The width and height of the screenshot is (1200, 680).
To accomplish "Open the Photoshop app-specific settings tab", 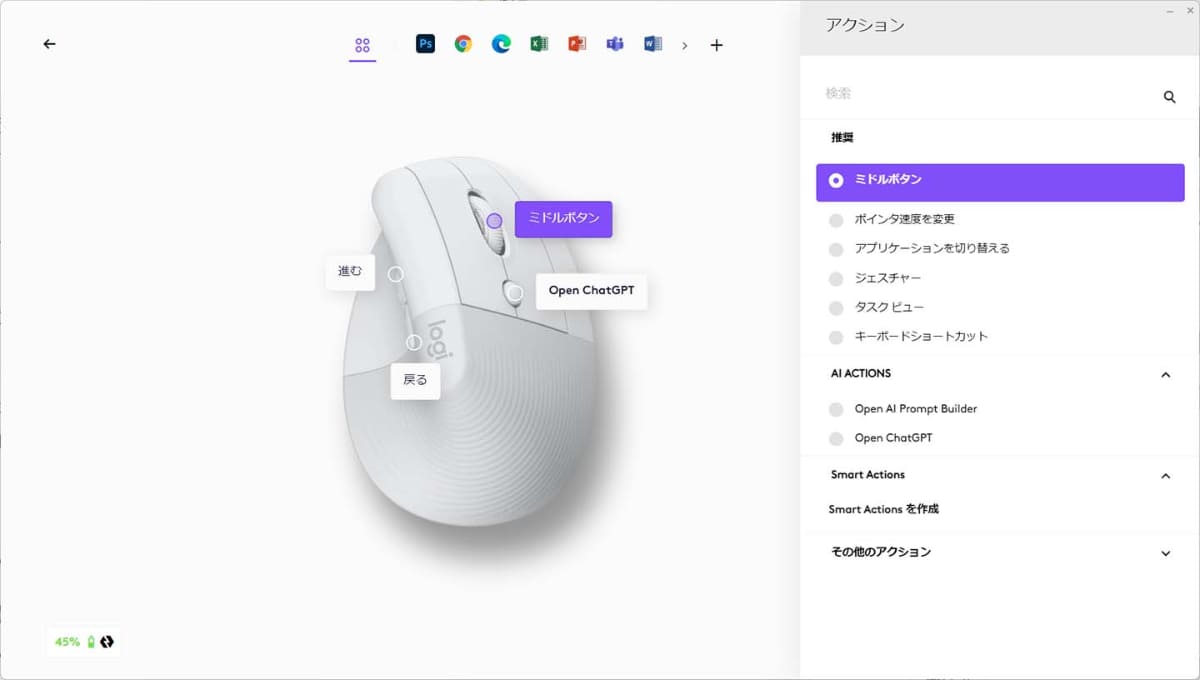I will (425, 44).
